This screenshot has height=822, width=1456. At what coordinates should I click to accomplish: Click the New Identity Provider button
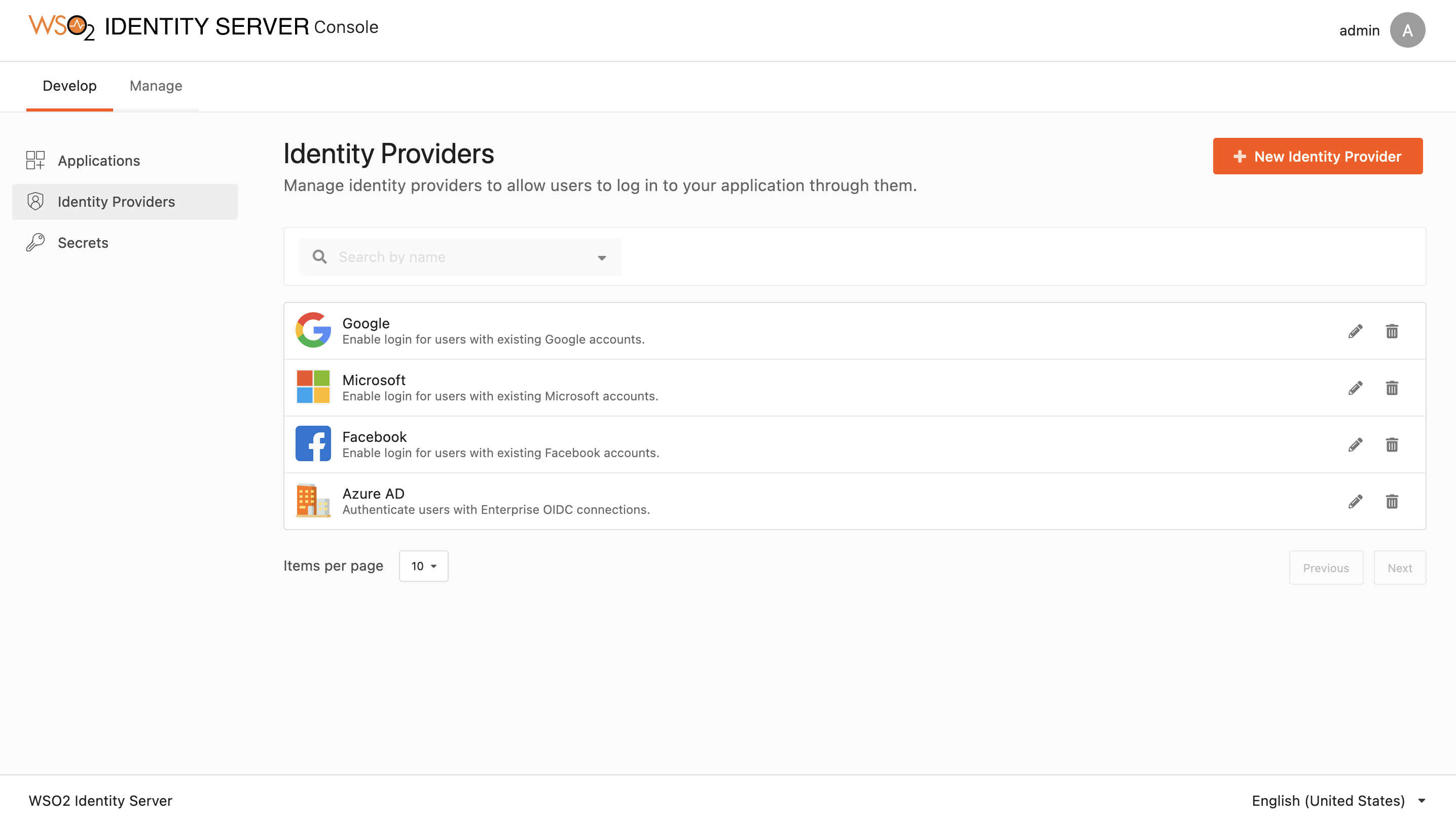(x=1317, y=156)
